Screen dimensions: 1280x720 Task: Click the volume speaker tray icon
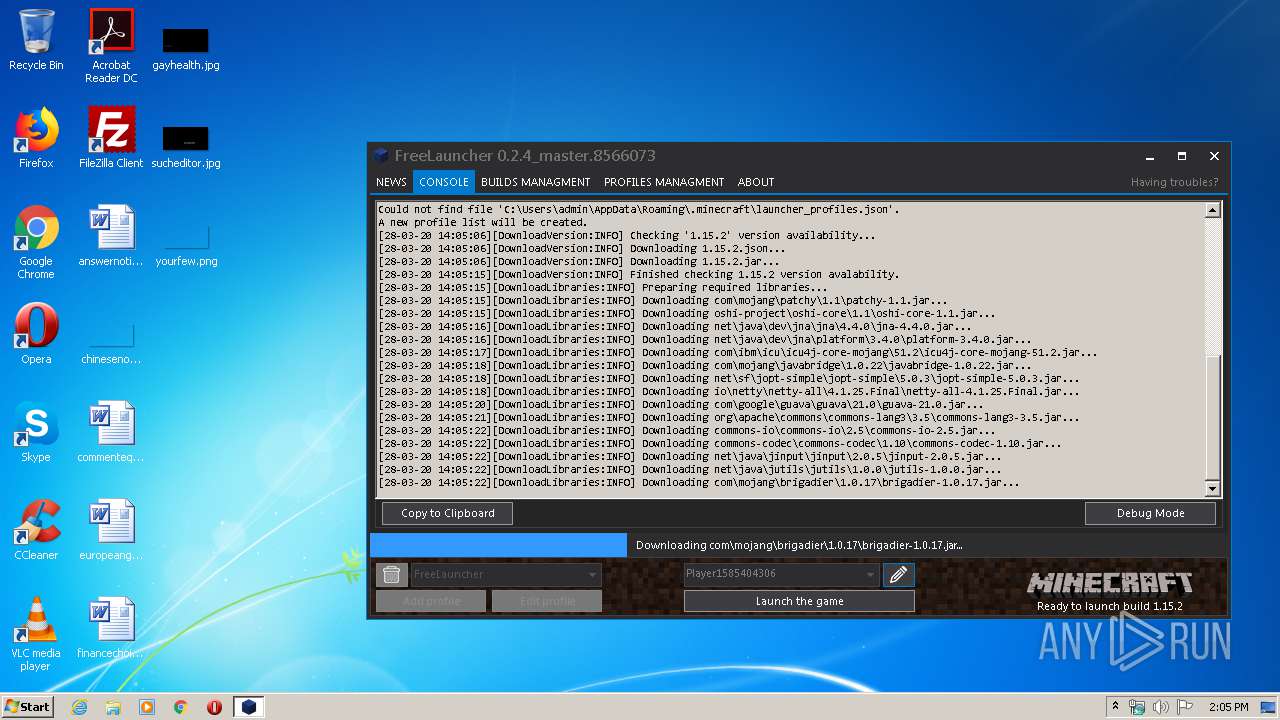[x=1160, y=707]
